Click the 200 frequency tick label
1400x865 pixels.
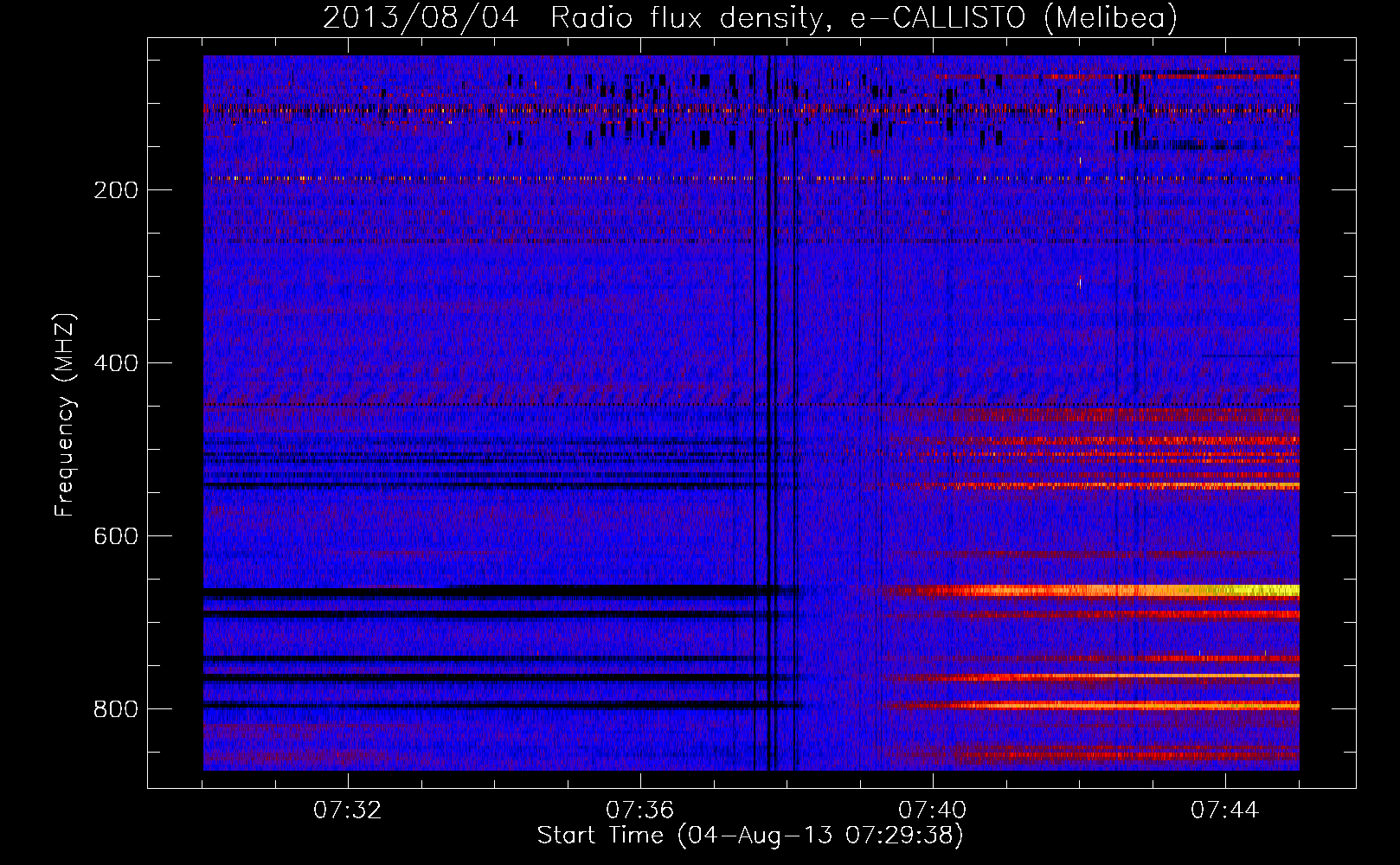click(116, 190)
